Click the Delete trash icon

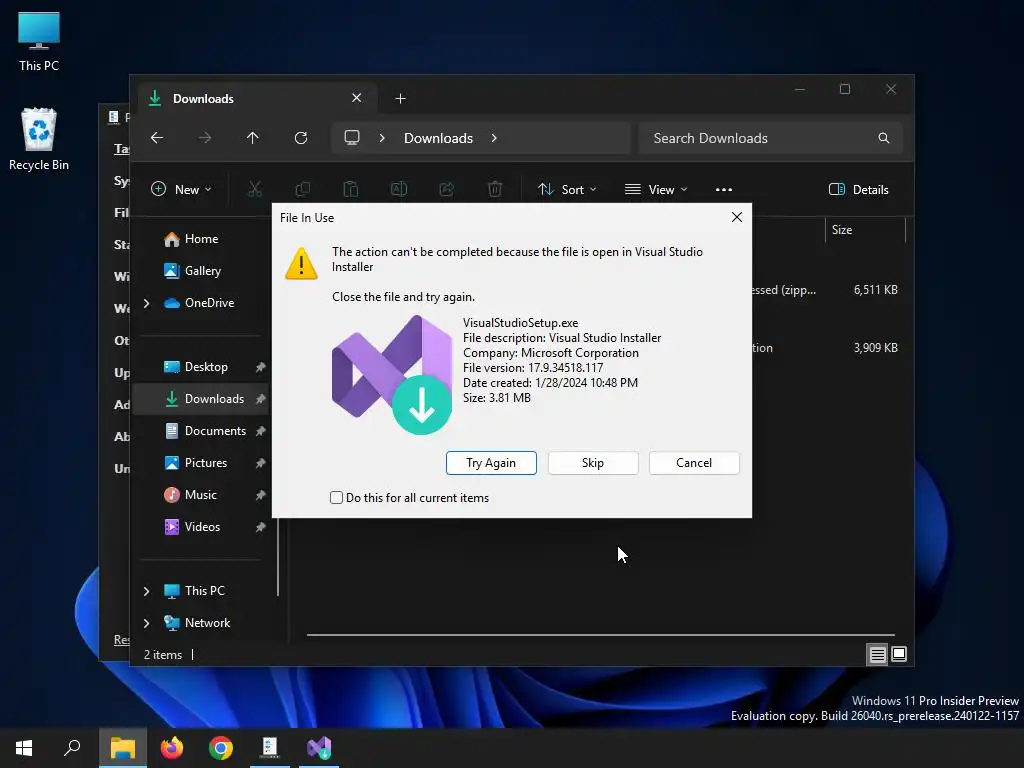[495, 189]
